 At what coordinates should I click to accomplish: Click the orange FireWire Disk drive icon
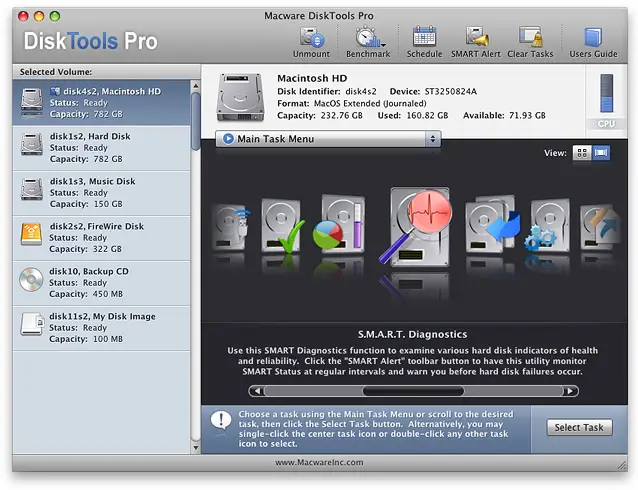click(31, 234)
